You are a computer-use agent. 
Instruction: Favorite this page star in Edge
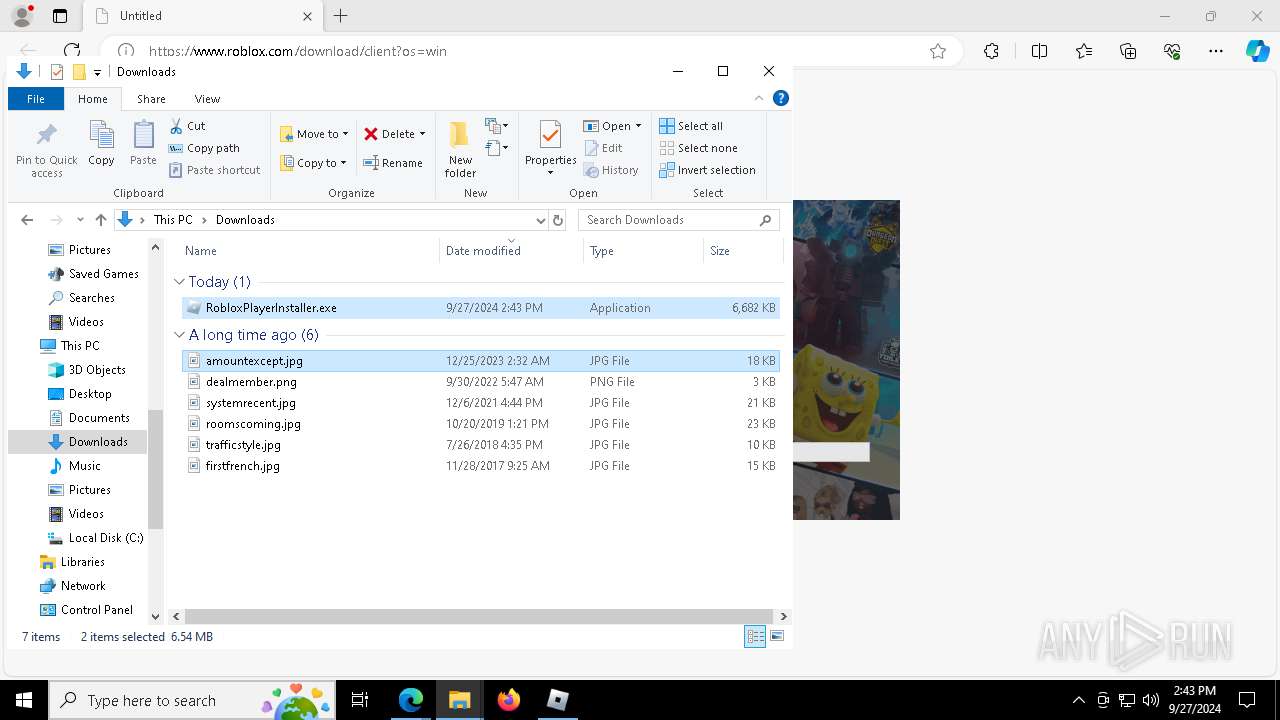pyautogui.click(x=938, y=51)
